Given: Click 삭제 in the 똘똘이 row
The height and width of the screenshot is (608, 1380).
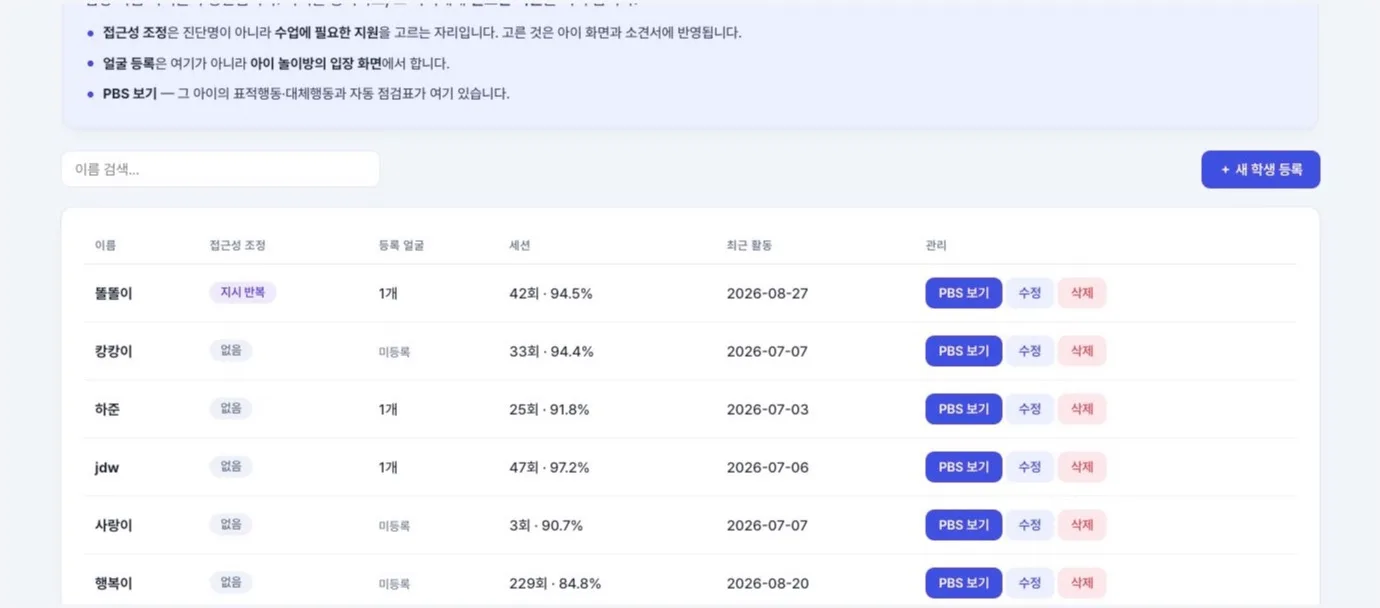Looking at the screenshot, I should click(1082, 293).
